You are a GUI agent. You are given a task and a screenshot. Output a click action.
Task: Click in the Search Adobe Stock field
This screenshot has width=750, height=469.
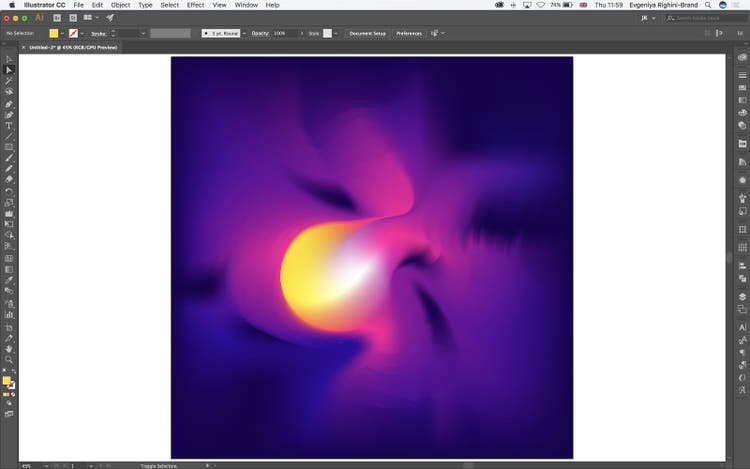tap(707, 18)
